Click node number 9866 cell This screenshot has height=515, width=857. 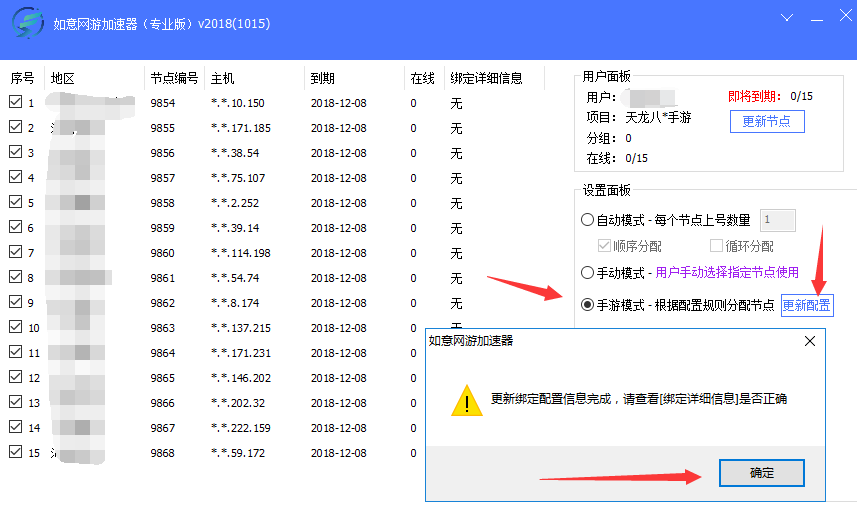point(162,403)
